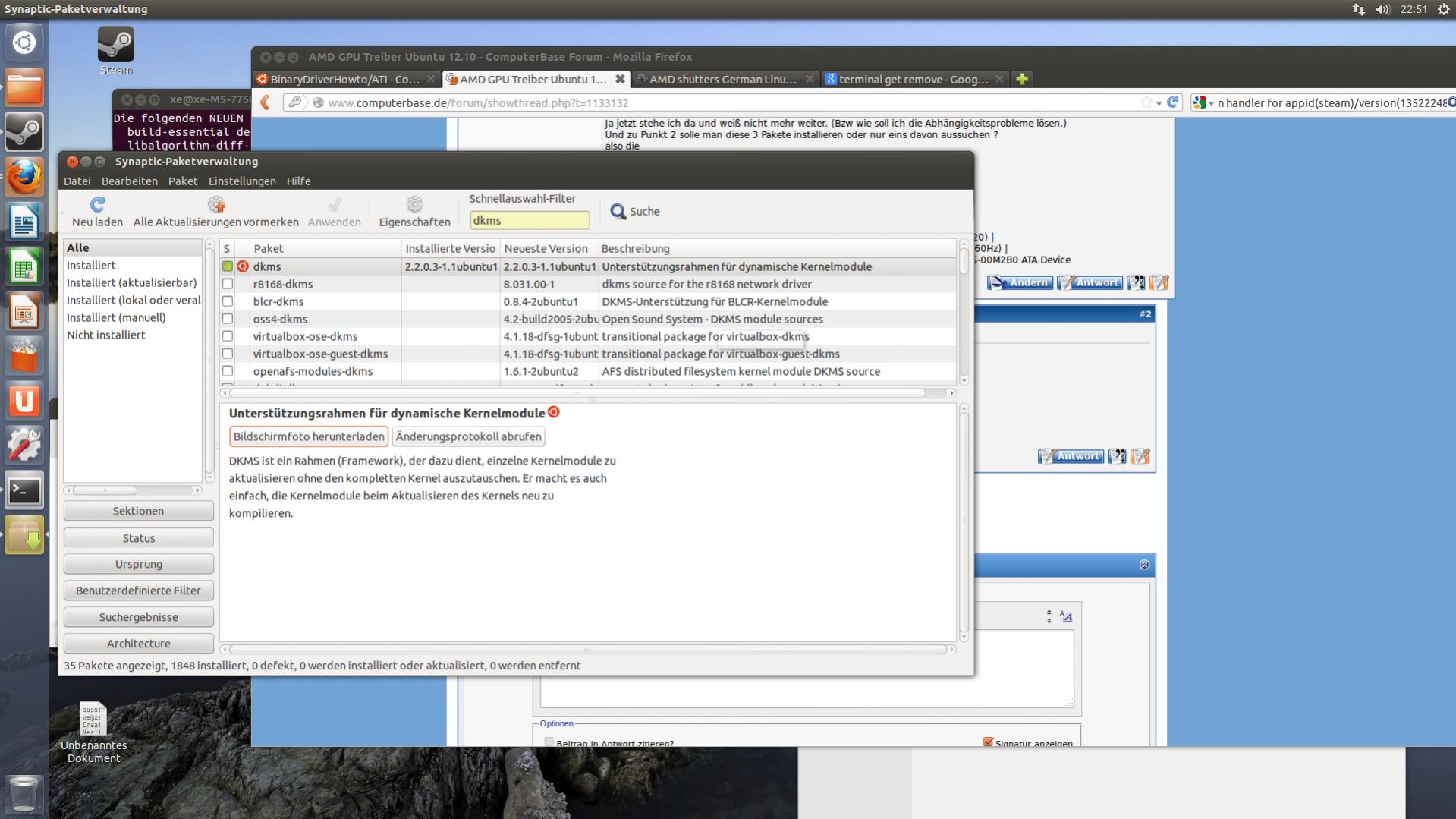Screen dimensions: 1456x819
Task: Click the Suche magnifier button
Action: click(x=635, y=211)
